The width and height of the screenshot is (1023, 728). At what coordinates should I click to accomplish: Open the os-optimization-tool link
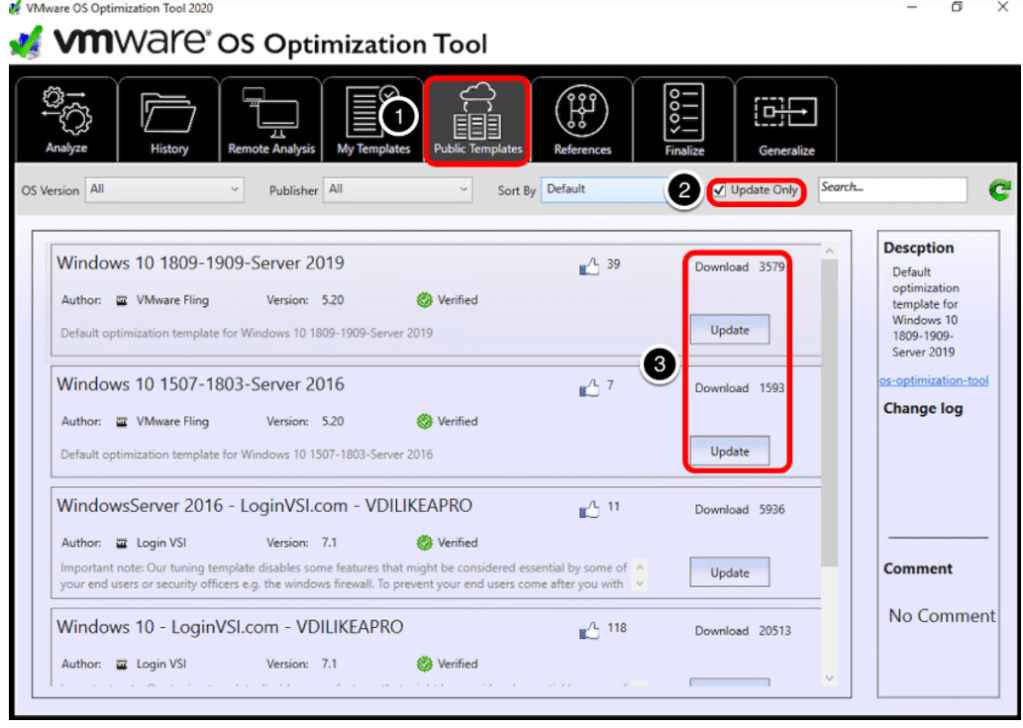tap(934, 380)
